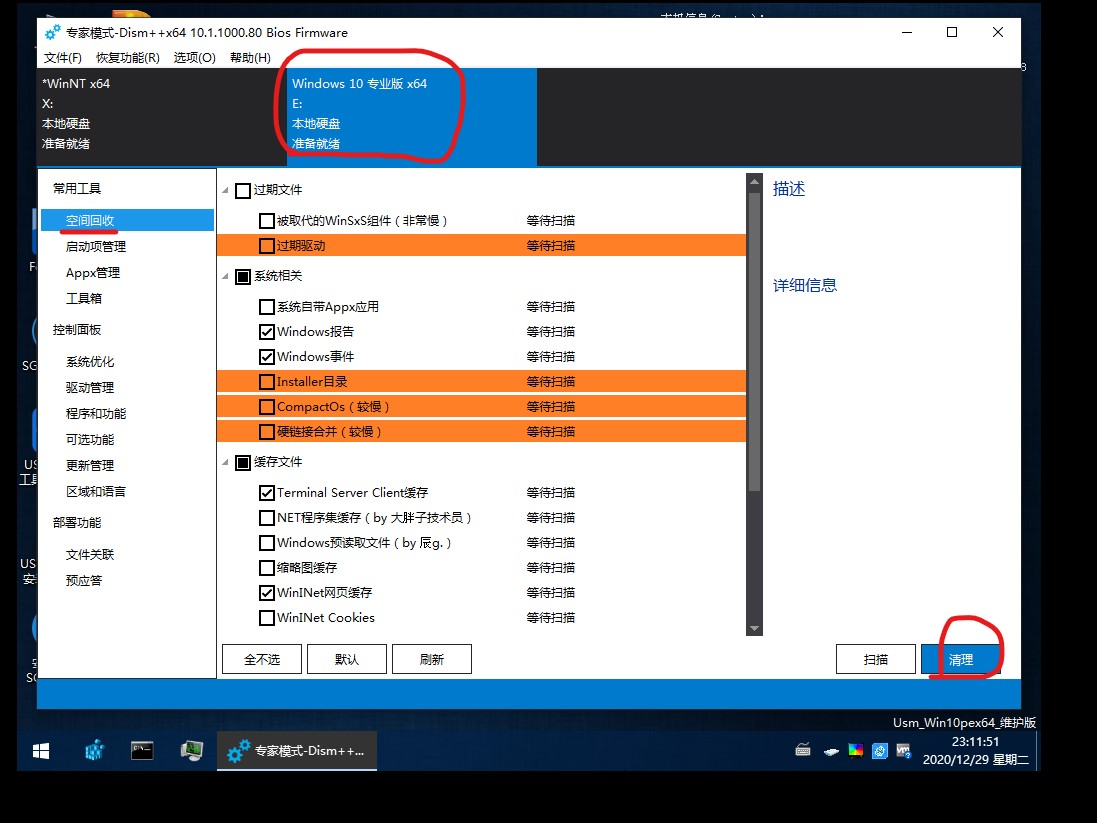The image size is (1097, 823).
Task: Click drive eject icon in system tray
Action: pos(831,752)
